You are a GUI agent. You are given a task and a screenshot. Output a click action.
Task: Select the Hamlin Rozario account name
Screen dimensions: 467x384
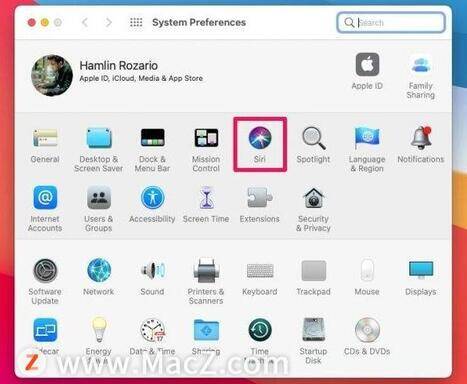pyautogui.click(x=119, y=65)
